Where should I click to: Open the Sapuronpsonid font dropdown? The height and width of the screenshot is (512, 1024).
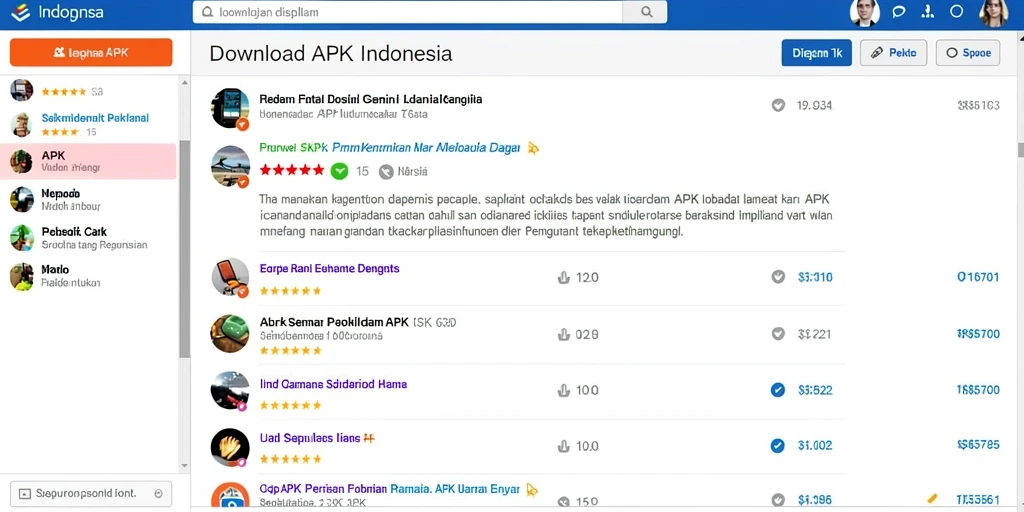pos(91,494)
